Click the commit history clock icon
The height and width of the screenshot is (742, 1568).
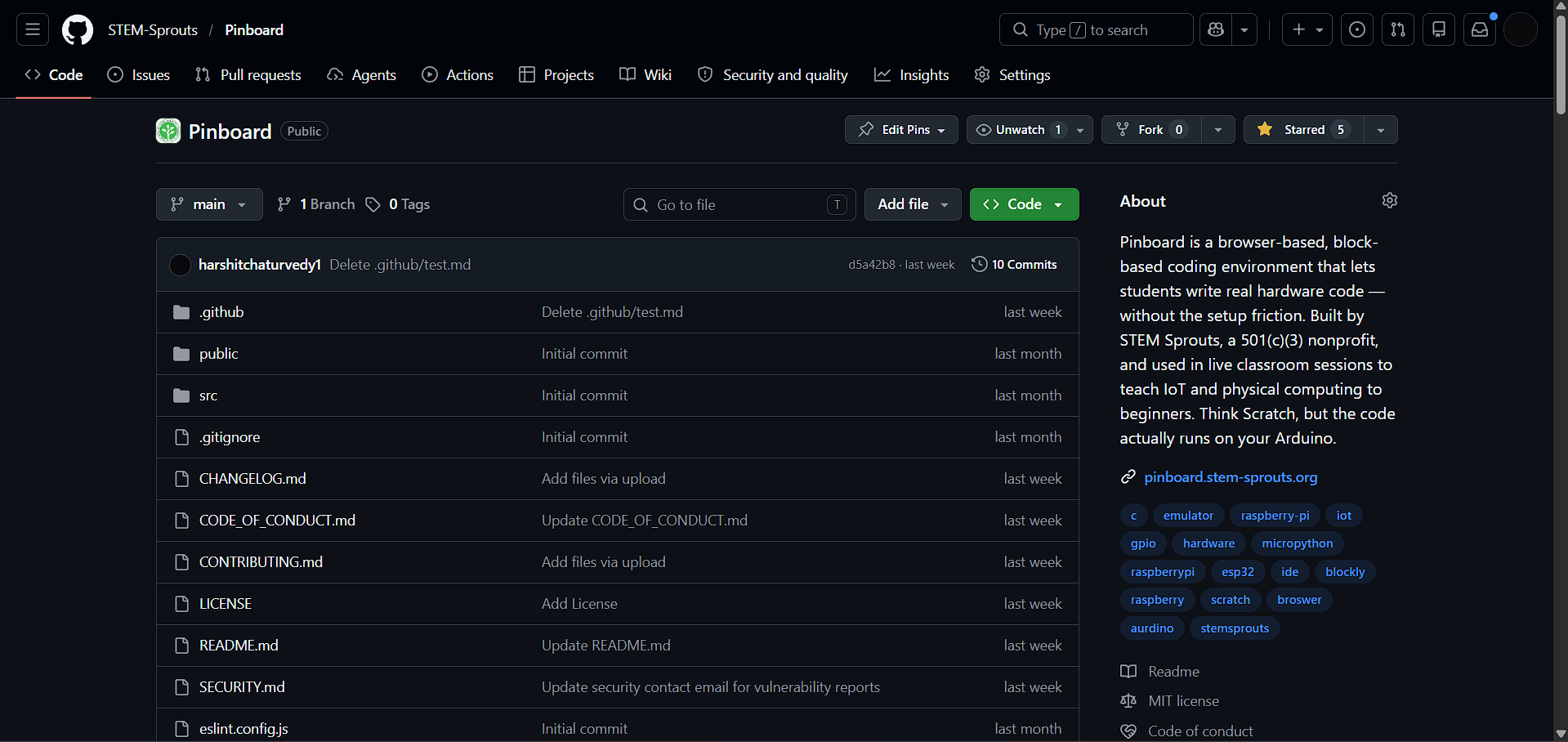pyautogui.click(x=979, y=264)
